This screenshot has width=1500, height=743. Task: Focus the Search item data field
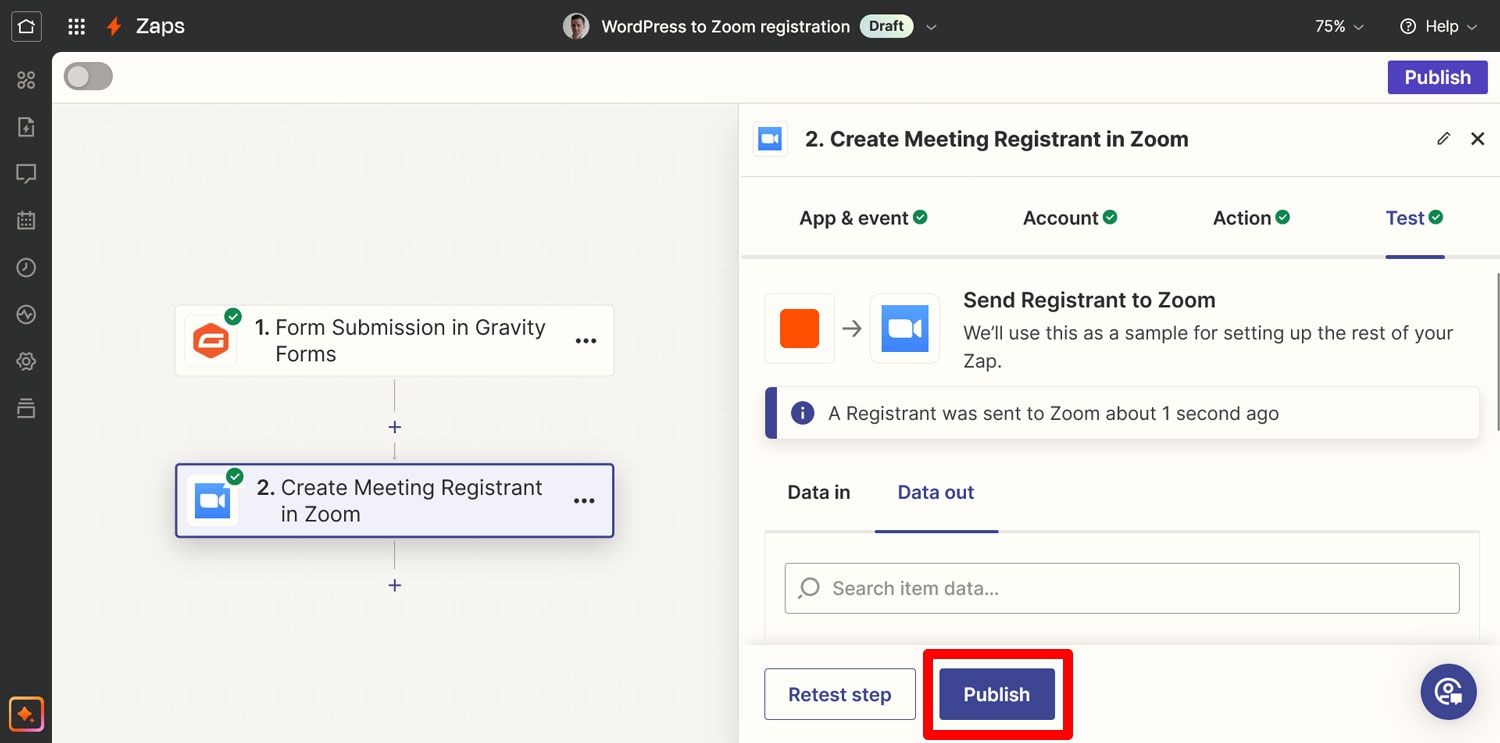[x=1122, y=588]
